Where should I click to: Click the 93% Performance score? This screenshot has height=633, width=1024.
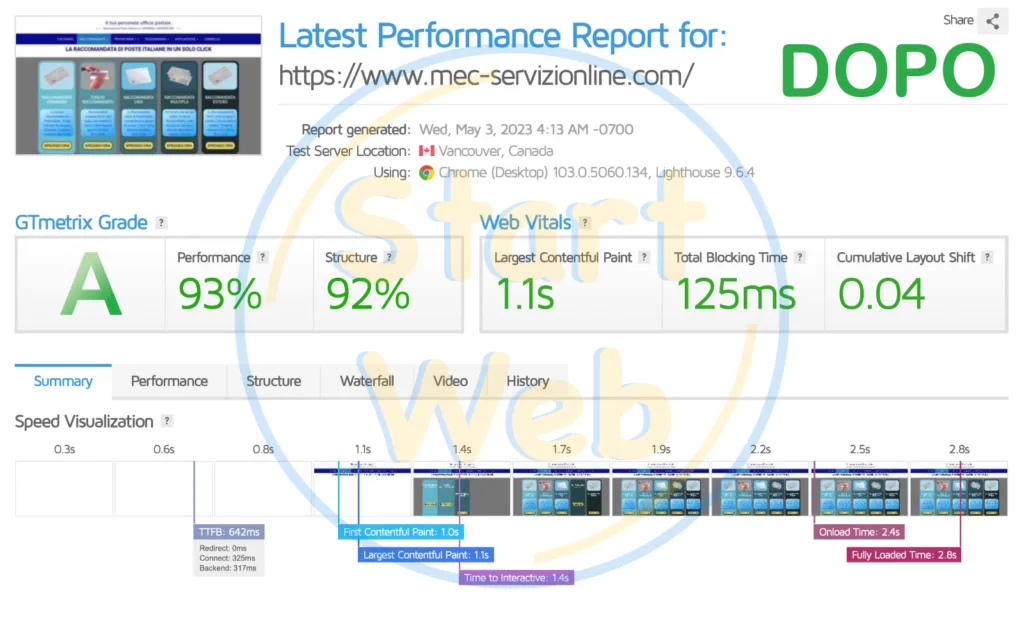(x=220, y=294)
